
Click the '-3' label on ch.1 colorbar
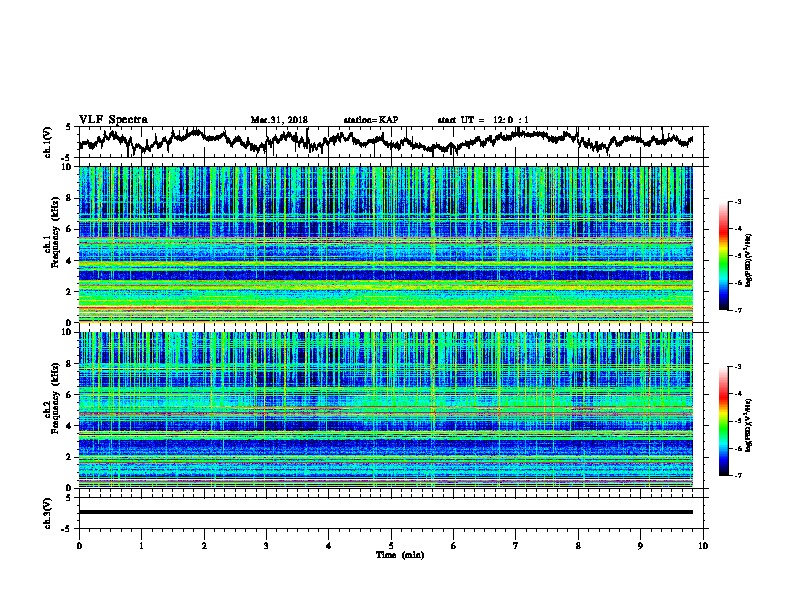pos(737,201)
